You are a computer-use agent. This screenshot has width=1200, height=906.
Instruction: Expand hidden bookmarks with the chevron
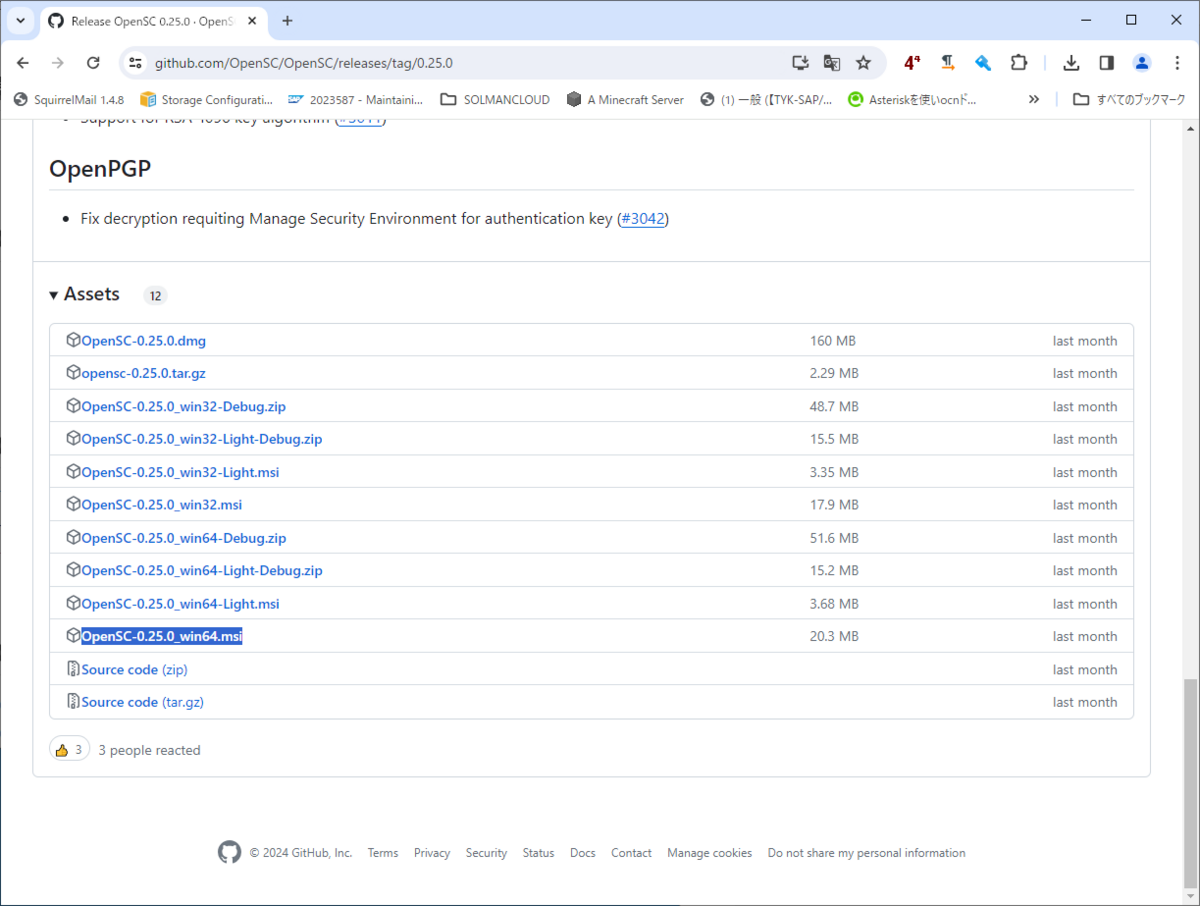[x=1033, y=99]
